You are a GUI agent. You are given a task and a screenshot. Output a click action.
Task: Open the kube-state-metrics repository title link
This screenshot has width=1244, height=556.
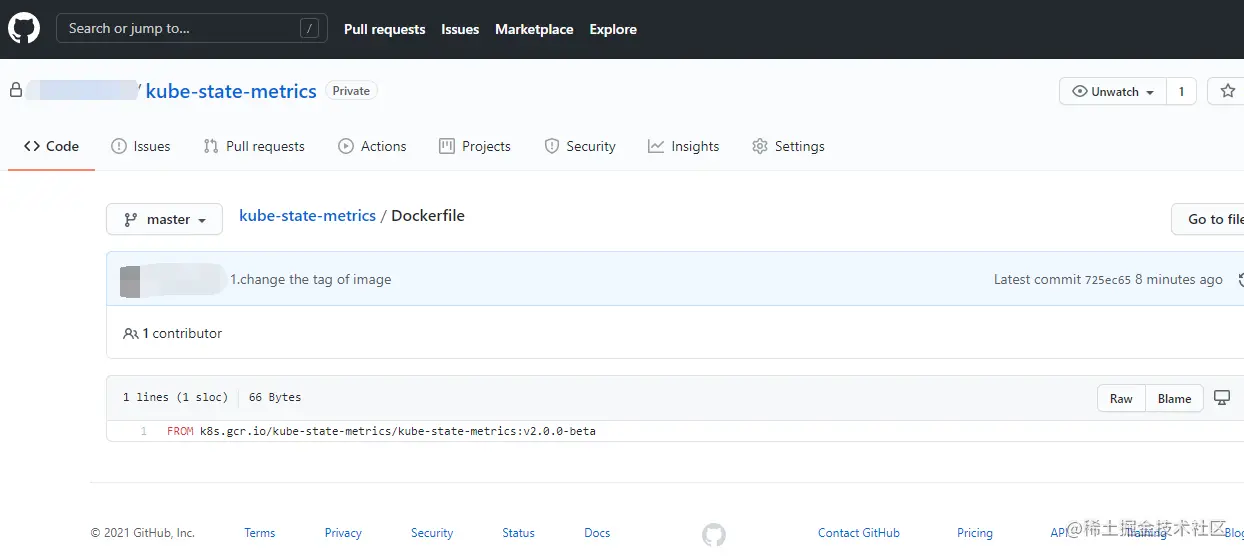click(231, 91)
